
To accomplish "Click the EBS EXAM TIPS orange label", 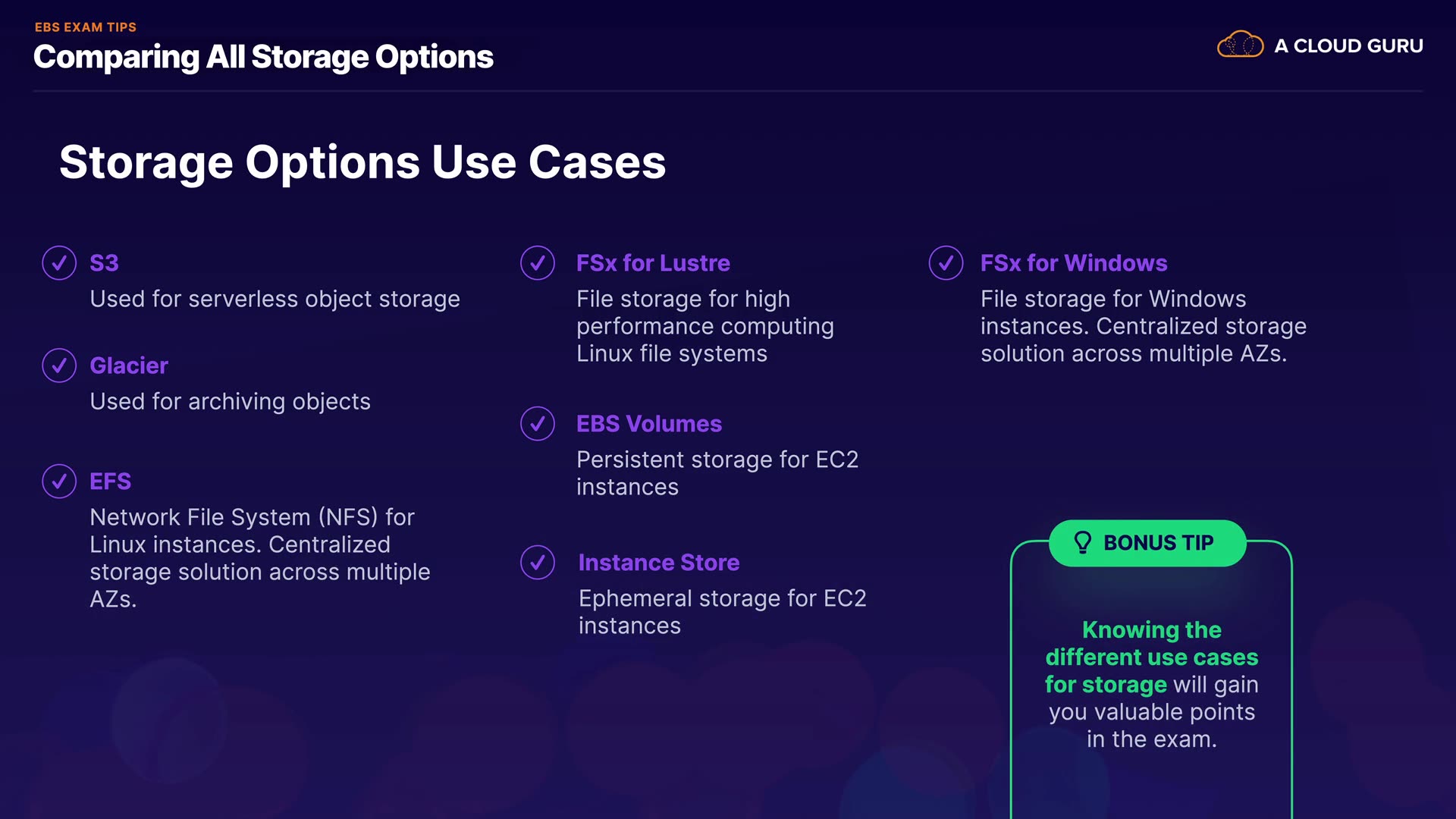I will (86, 27).
